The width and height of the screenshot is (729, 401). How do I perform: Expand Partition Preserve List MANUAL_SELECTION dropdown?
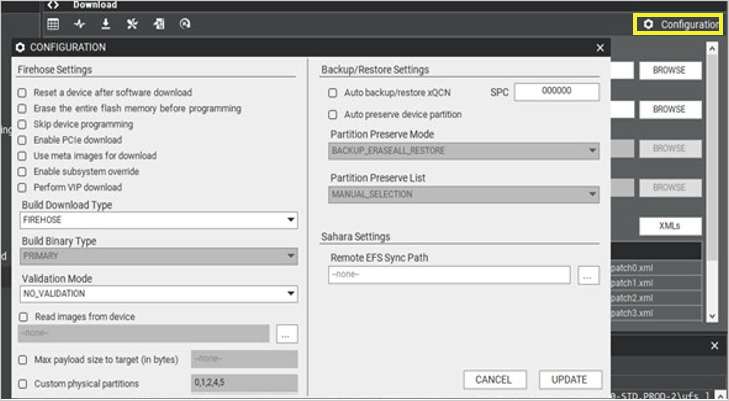click(x=464, y=194)
